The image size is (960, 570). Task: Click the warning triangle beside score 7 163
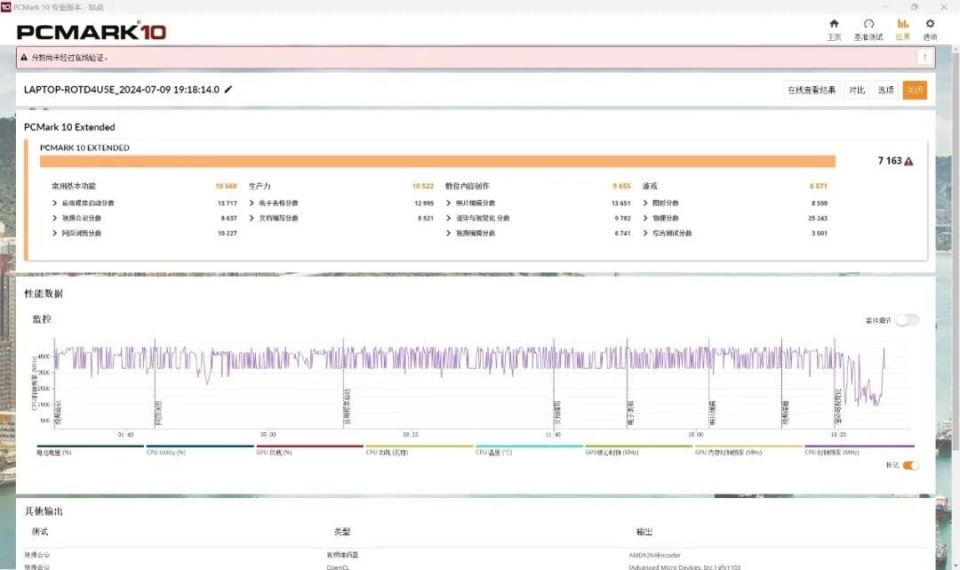[909, 161]
